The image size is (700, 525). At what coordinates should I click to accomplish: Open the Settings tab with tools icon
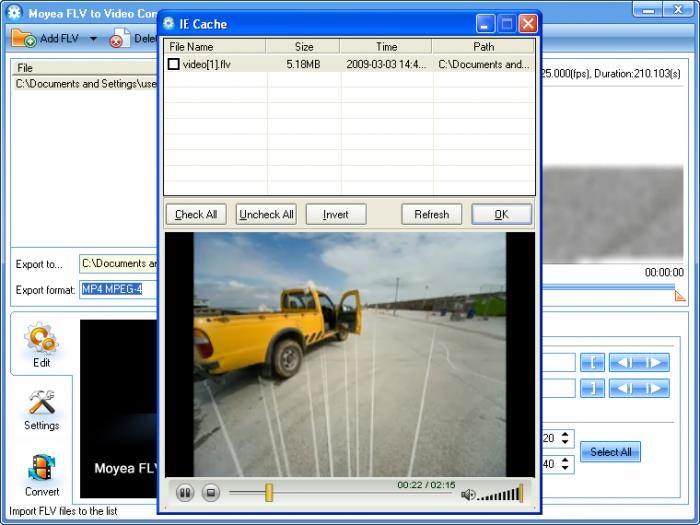coord(42,410)
